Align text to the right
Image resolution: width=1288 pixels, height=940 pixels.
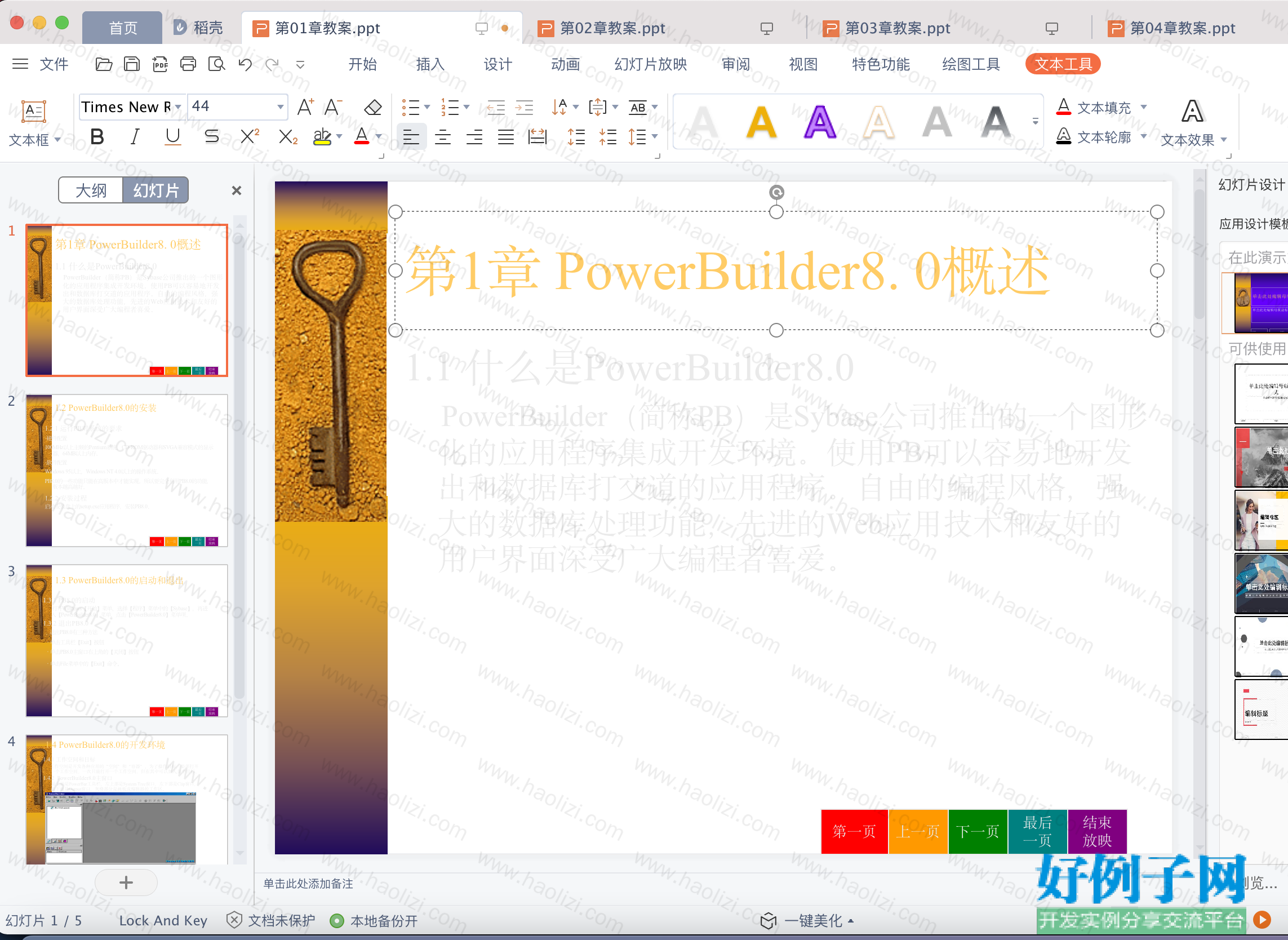tap(474, 136)
